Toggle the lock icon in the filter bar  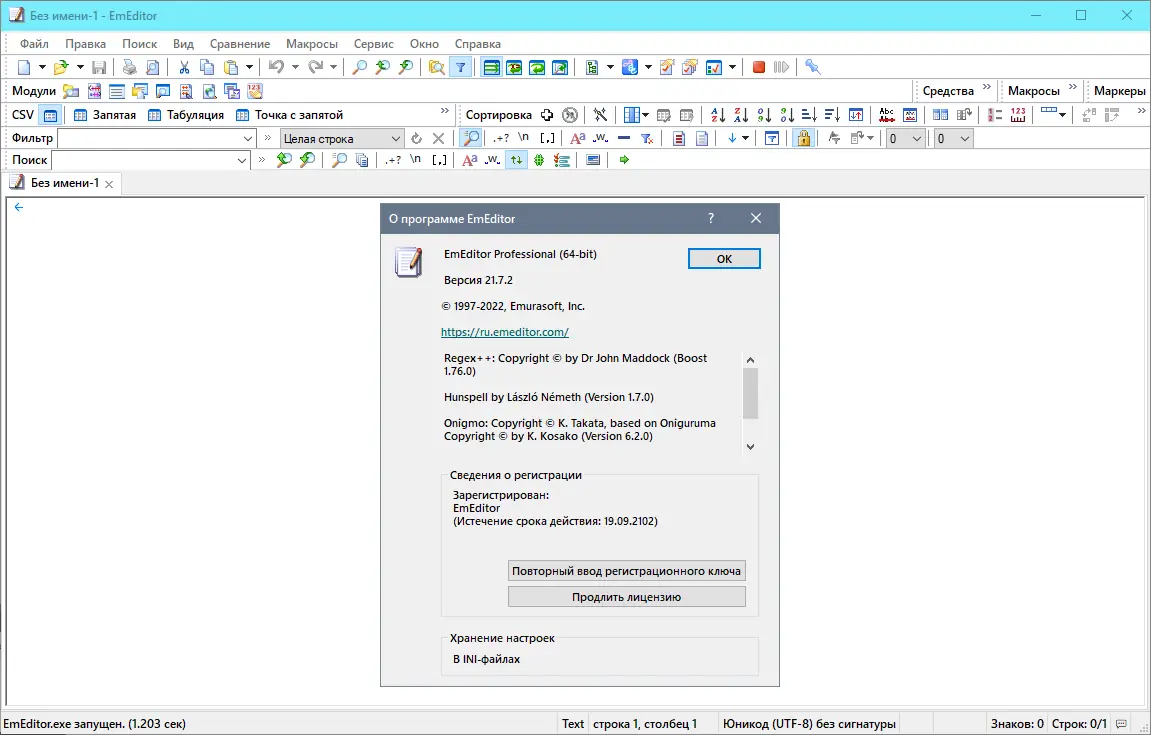pyautogui.click(x=804, y=138)
